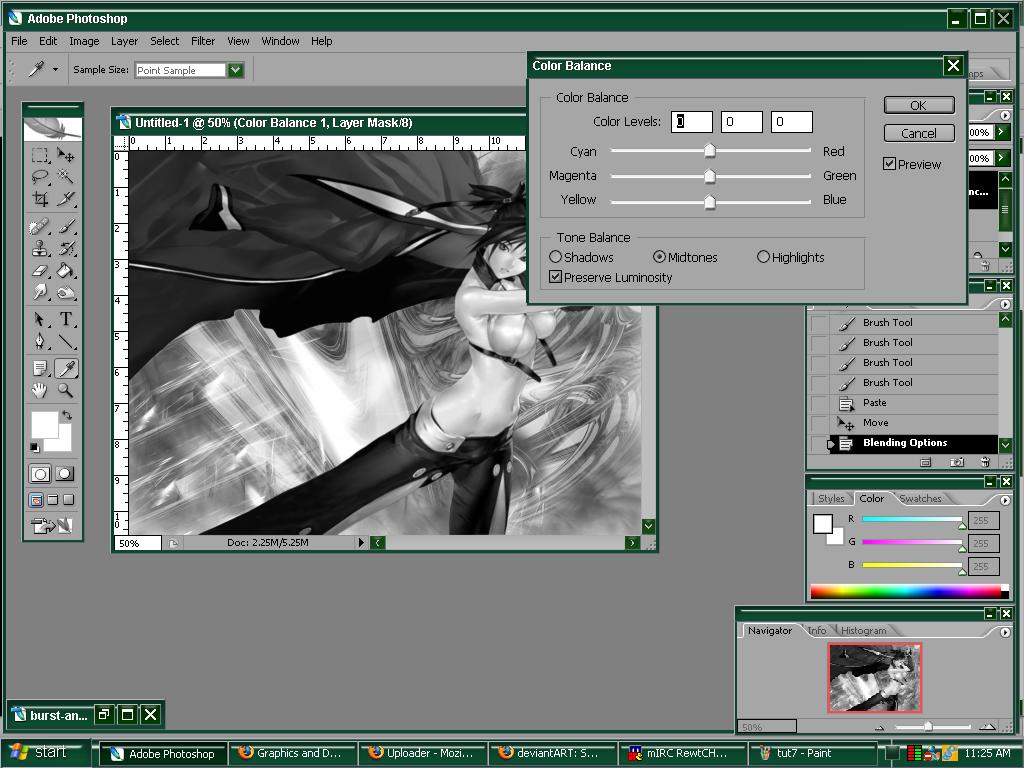Image resolution: width=1024 pixels, height=768 pixels.
Task: Choose the Lasso tool
Action: click(x=40, y=177)
